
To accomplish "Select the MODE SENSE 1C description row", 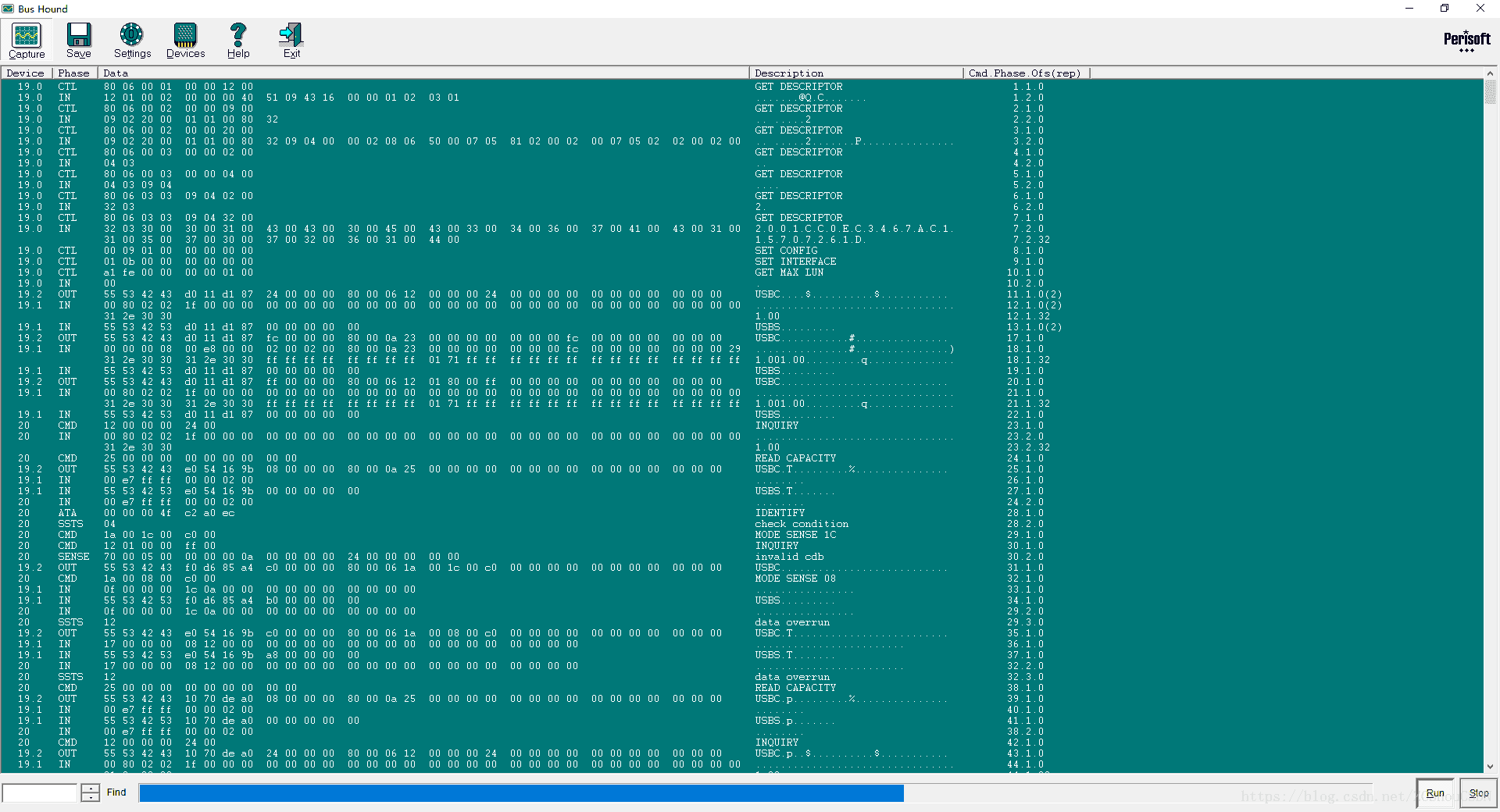I will (795, 535).
